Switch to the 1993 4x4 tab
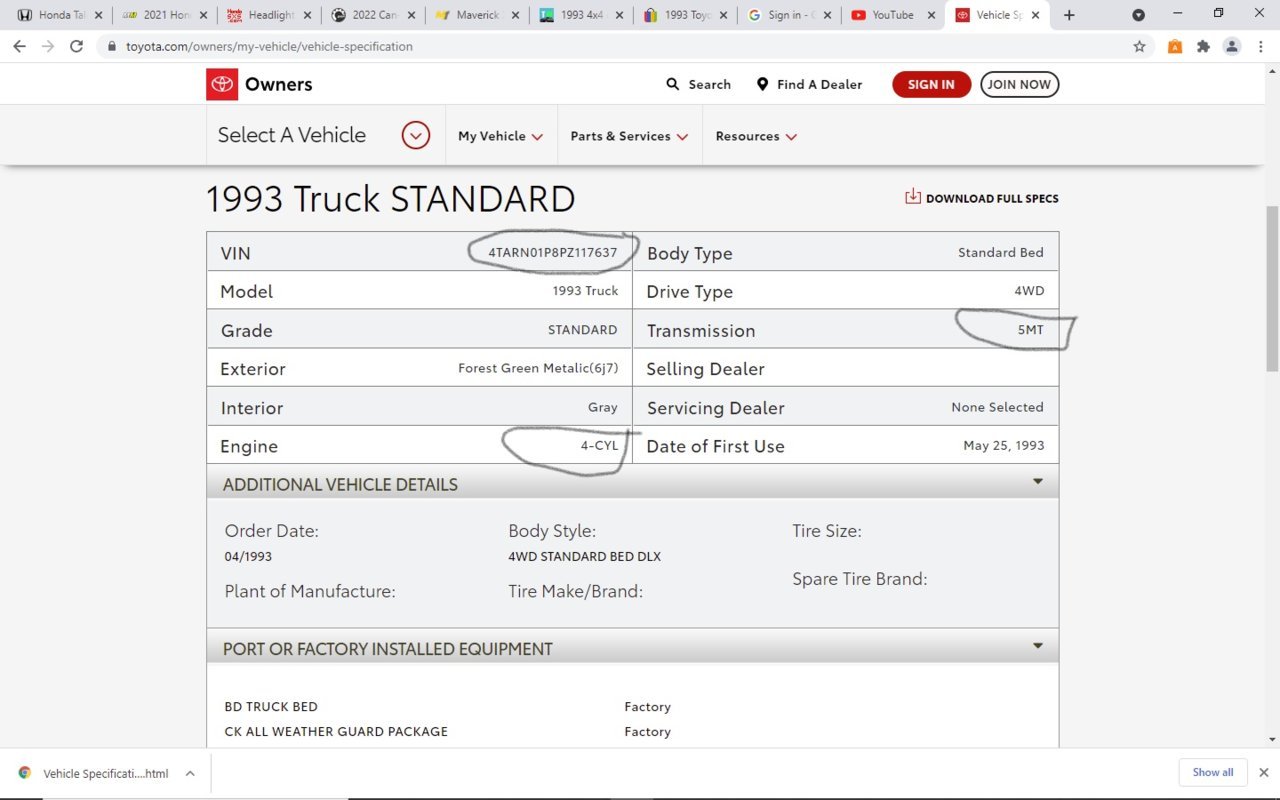The height and width of the screenshot is (800, 1280). pos(583,15)
